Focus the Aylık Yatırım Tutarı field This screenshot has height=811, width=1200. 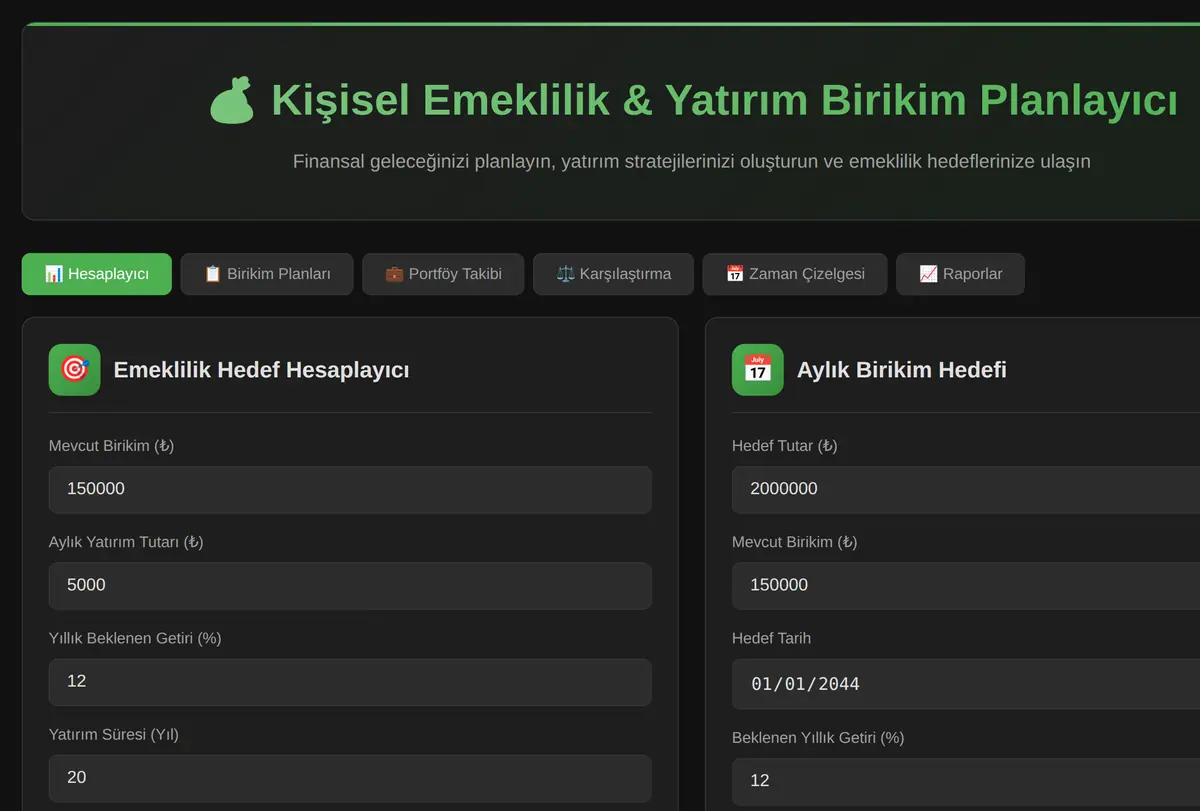[350, 586]
